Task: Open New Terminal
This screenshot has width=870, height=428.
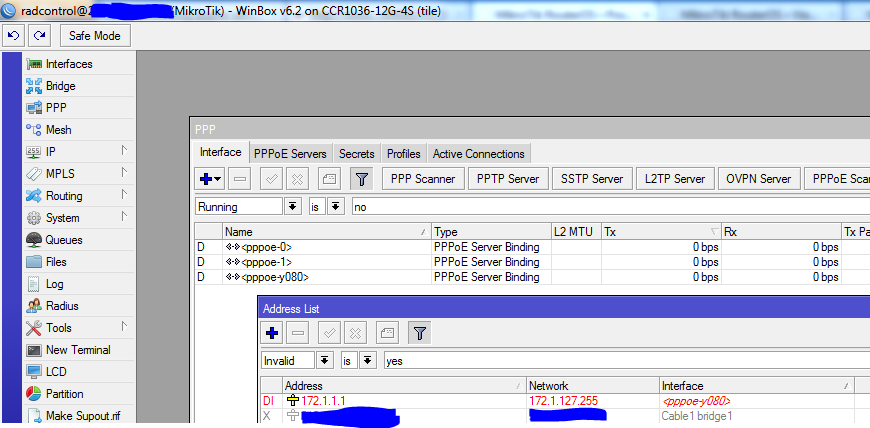Action: coord(78,350)
